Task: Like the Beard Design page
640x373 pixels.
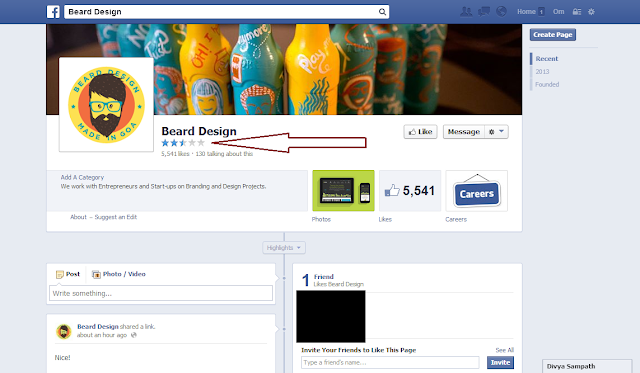Action: [x=420, y=132]
